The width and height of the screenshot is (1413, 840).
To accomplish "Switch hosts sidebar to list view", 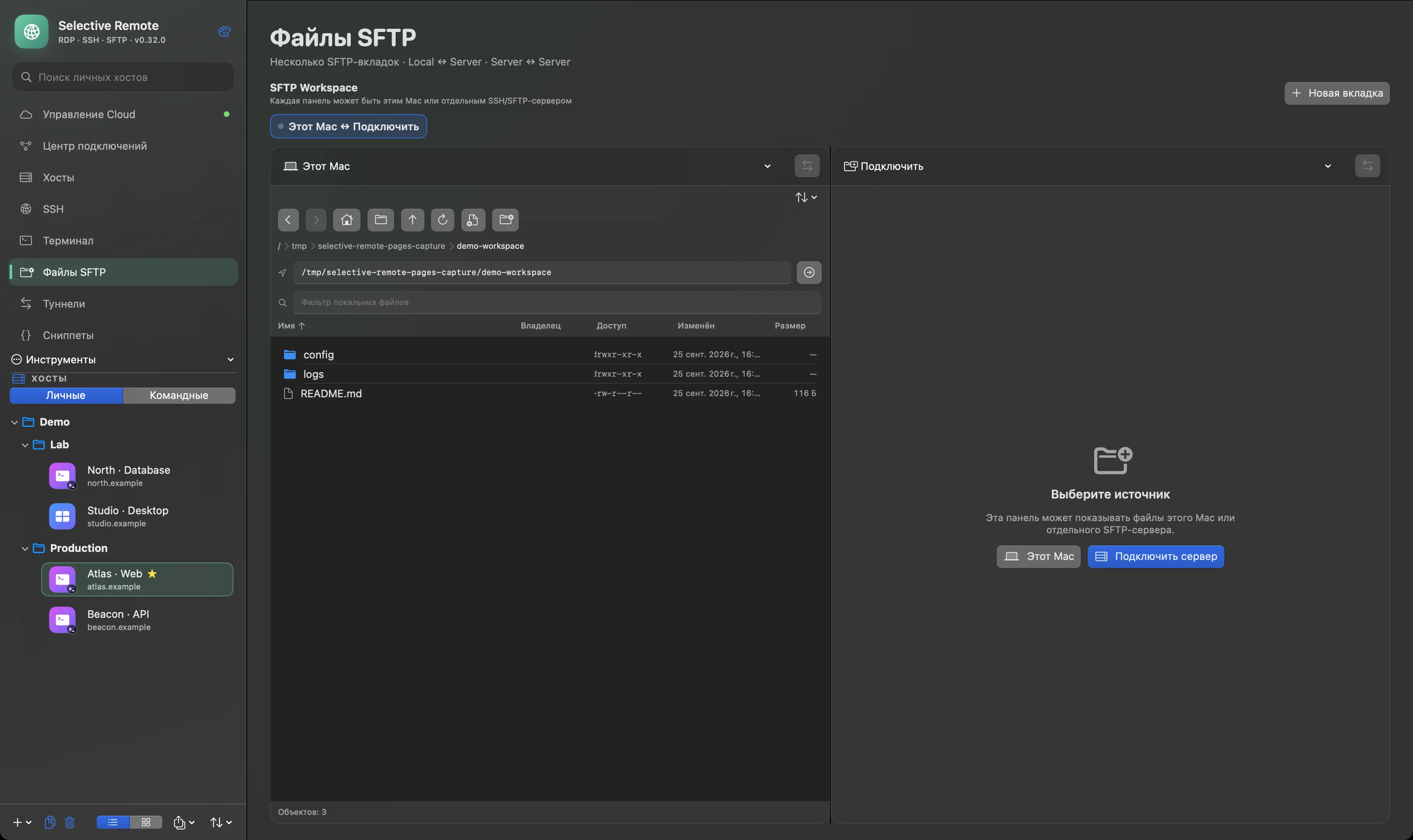I will pyautogui.click(x=112, y=822).
